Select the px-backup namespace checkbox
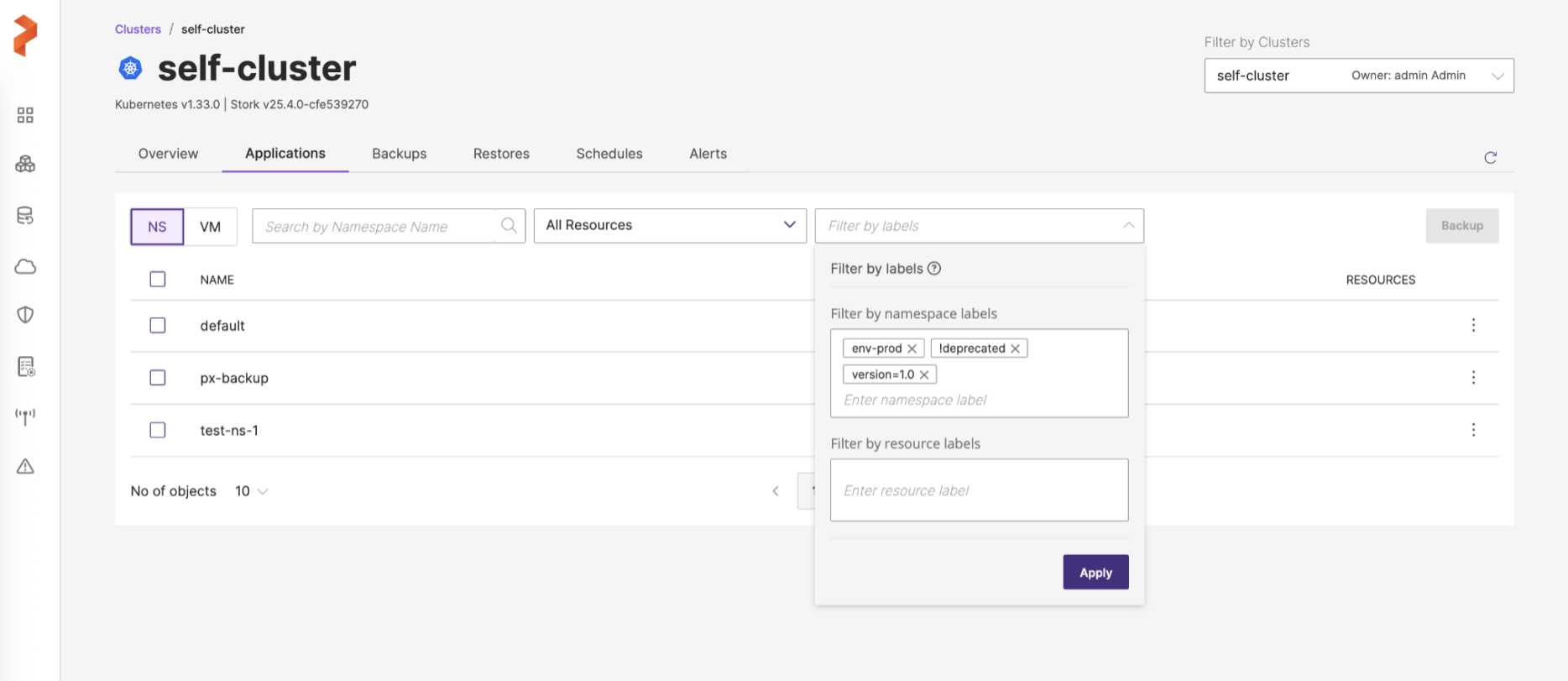Image resolution: width=1568 pixels, height=681 pixels. (158, 378)
